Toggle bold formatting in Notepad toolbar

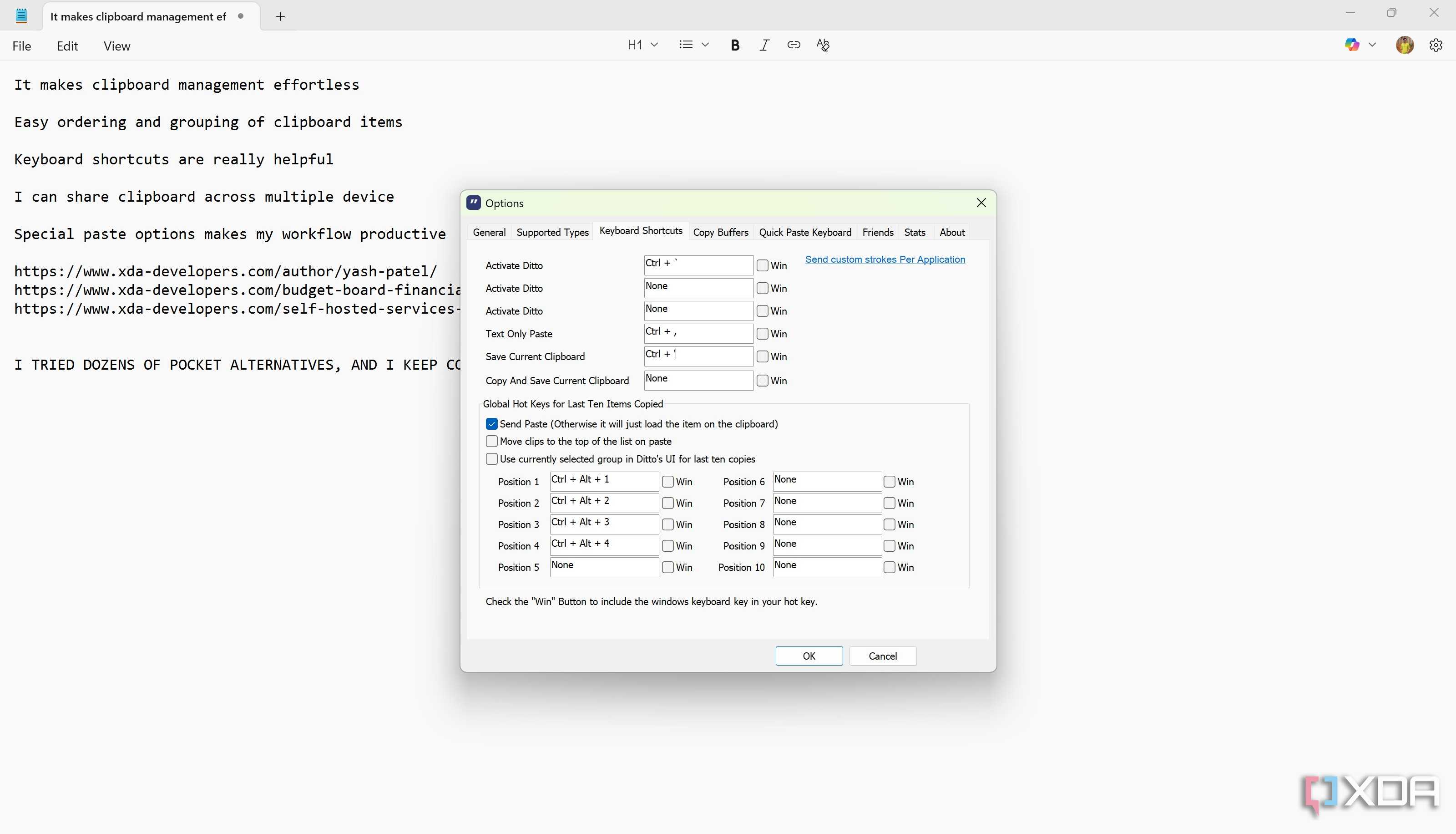click(735, 45)
